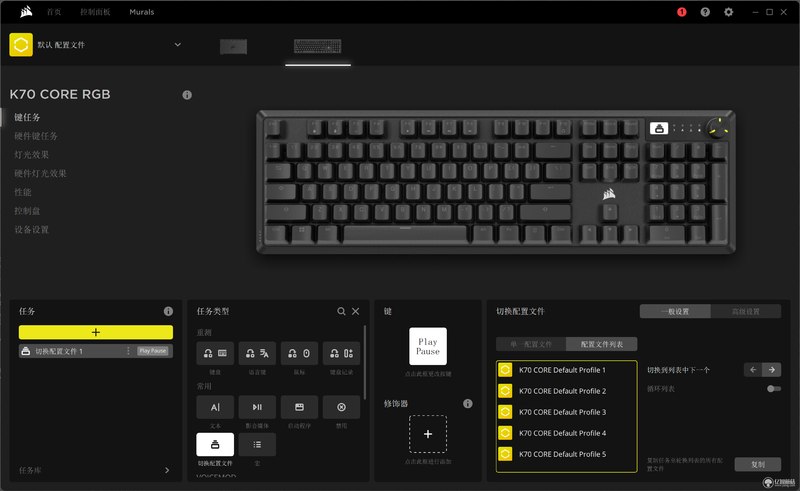This screenshot has height=491, width=800.
Task: Open 设备设置 device settings in sidebar
Action: coord(32,230)
